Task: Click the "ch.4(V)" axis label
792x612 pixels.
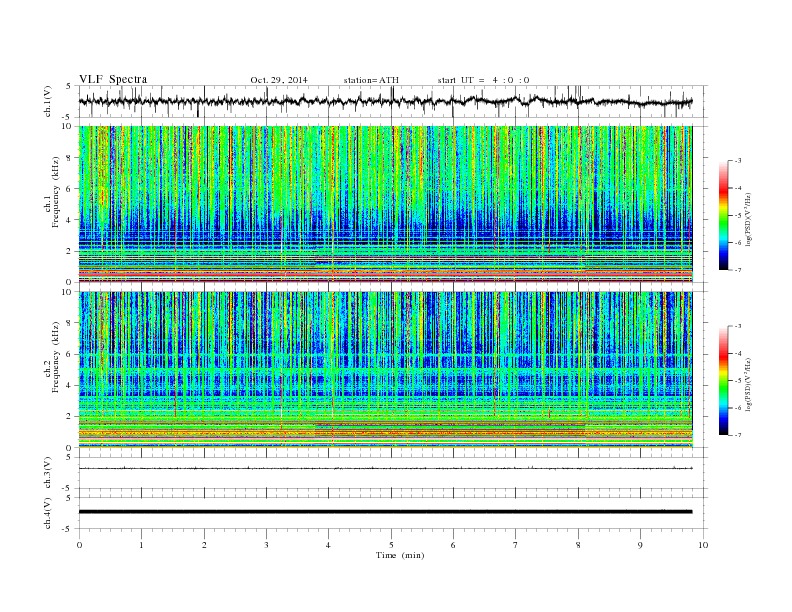Action: pos(48,513)
